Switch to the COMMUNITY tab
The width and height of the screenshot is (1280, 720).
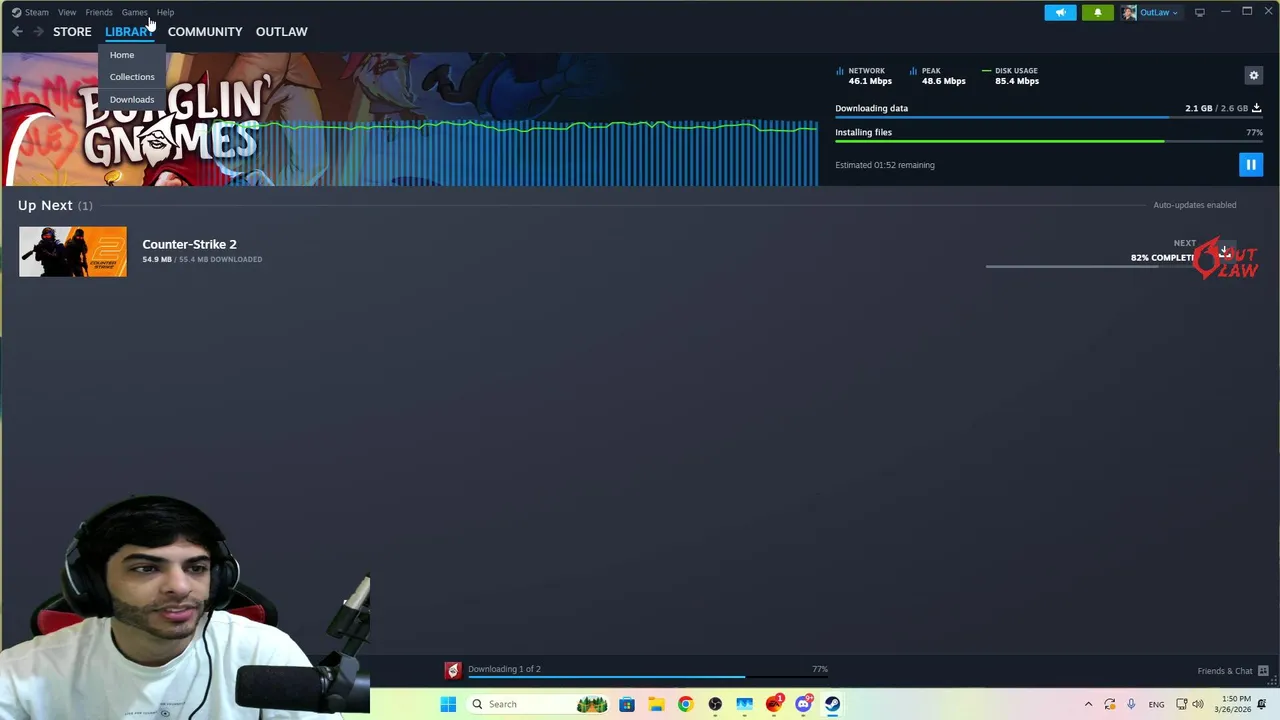coord(205,32)
